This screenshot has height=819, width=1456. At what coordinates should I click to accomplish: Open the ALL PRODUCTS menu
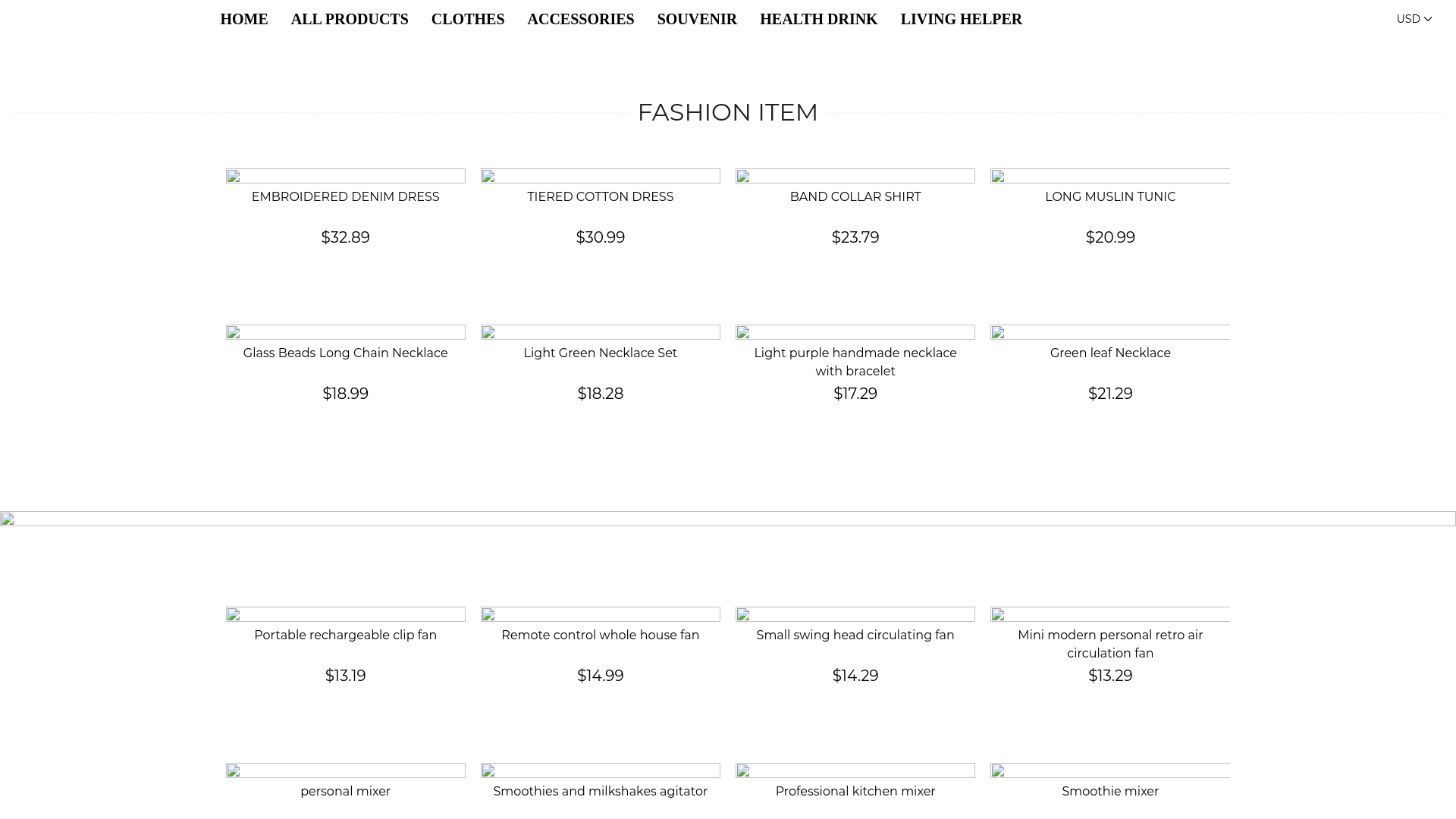pos(350,19)
